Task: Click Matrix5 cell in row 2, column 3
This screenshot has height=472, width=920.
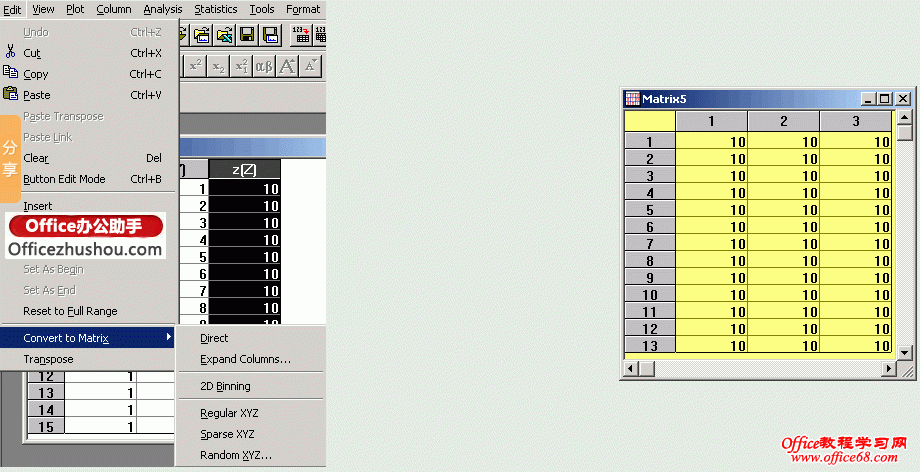Action: point(855,159)
